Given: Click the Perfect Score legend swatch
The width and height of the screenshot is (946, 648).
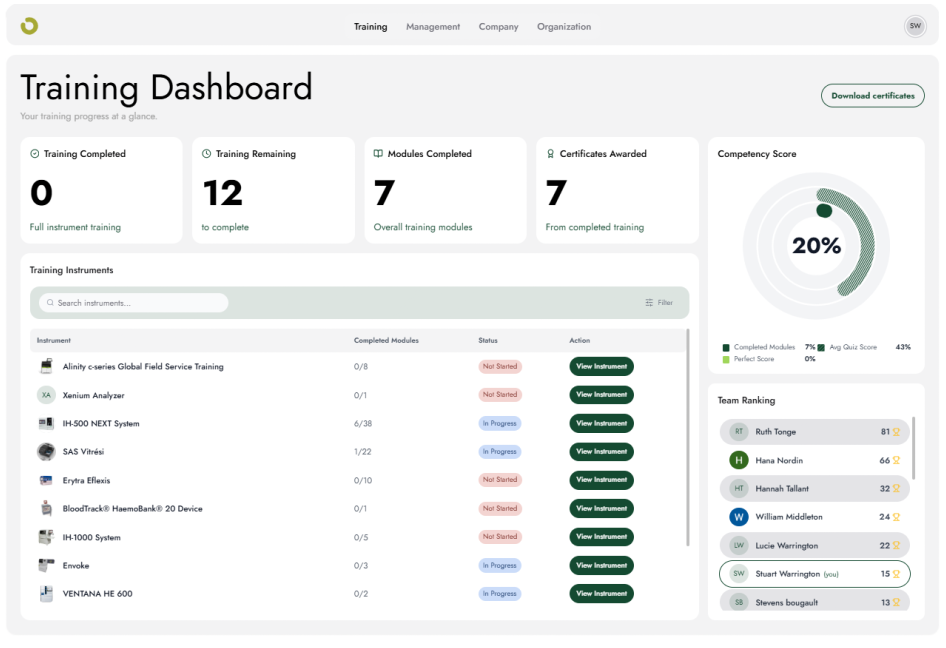Looking at the screenshot, I should pos(726,360).
